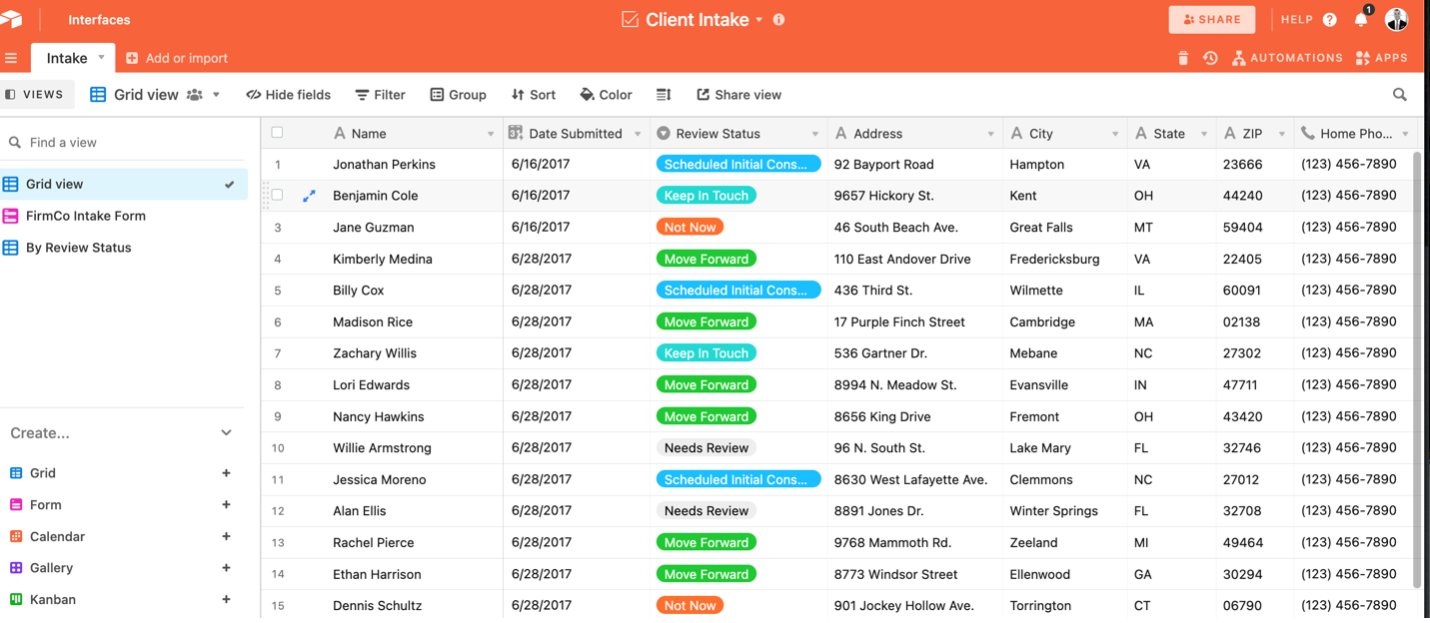The image size is (1430, 623).
Task: Check the Benjamin Cole row checkbox
Action: 278,196
